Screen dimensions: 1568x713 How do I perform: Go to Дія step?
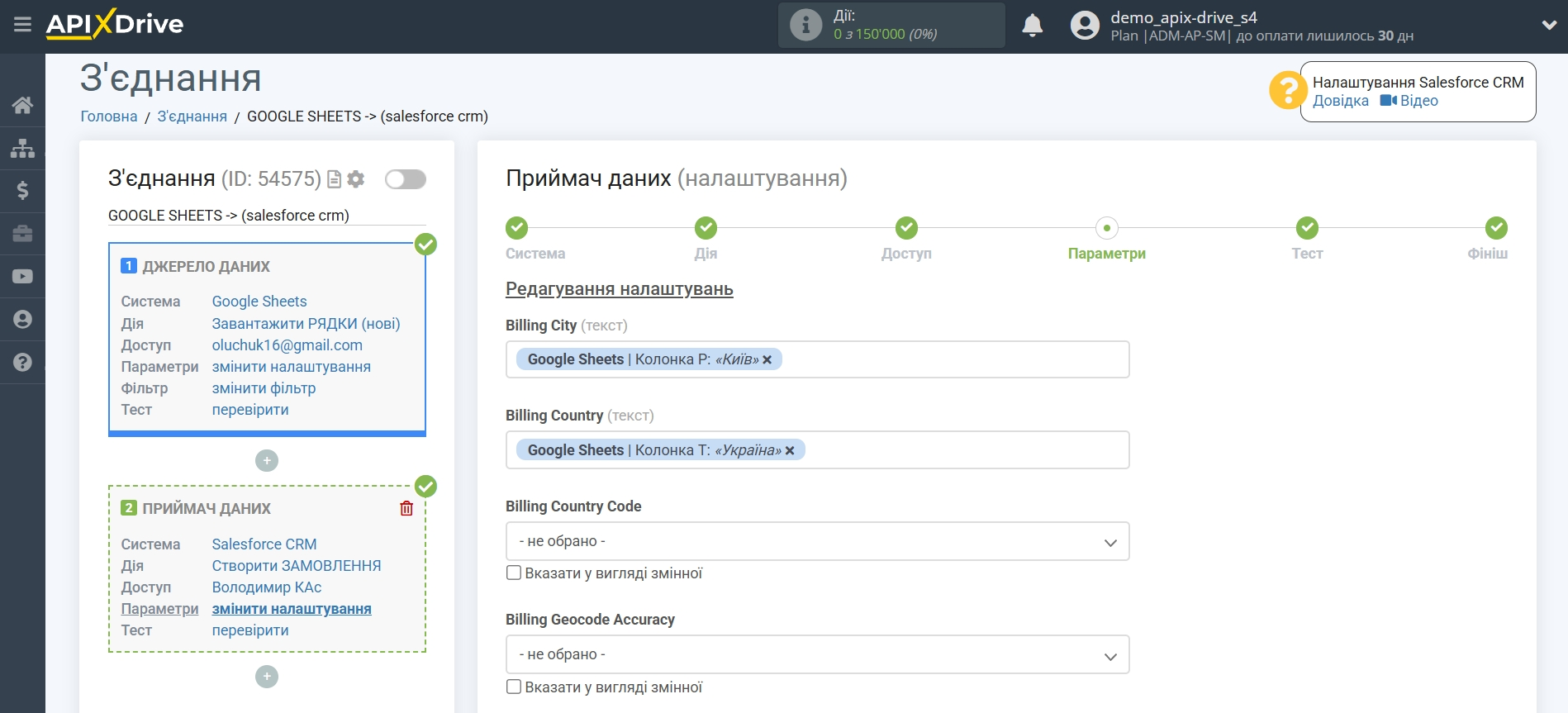pyautogui.click(x=706, y=228)
